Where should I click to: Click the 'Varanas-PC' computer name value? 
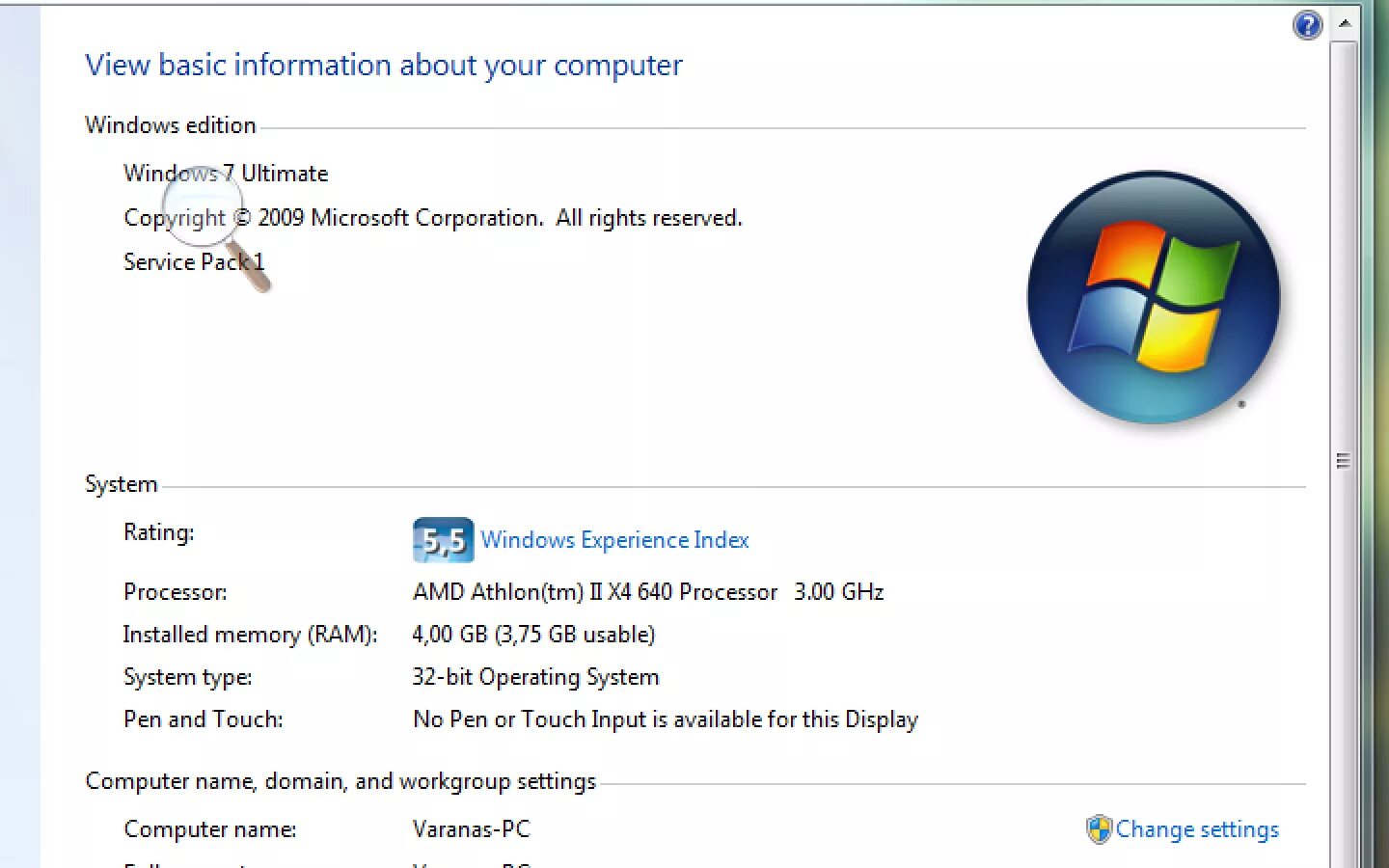click(x=471, y=829)
